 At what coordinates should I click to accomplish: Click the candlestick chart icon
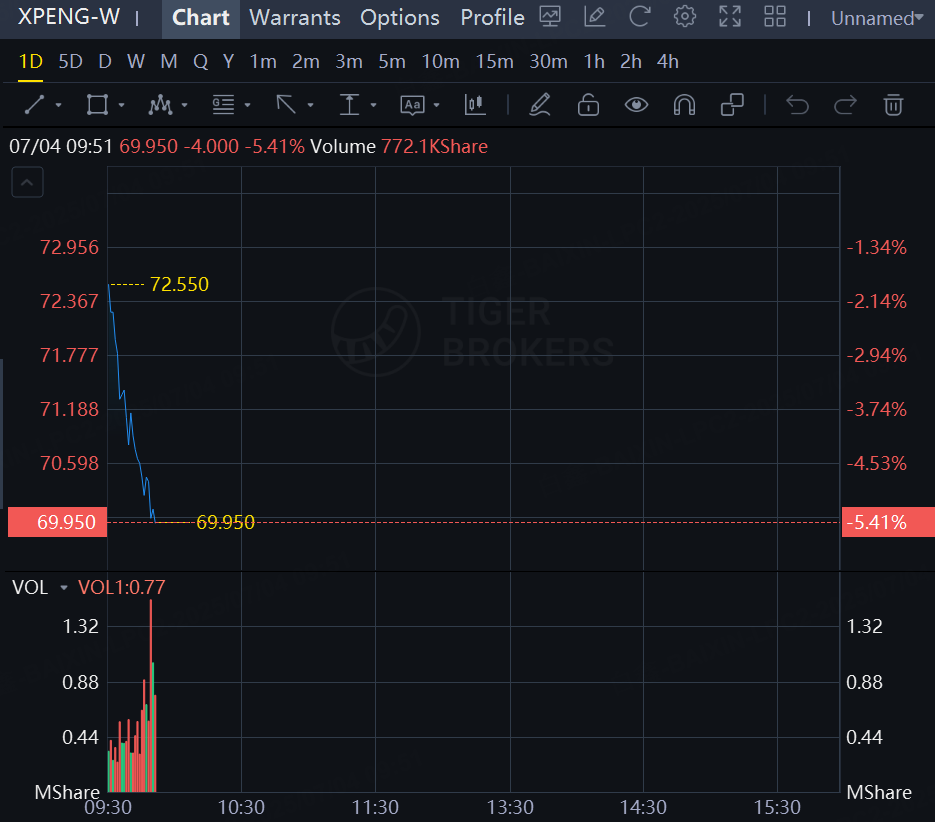pos(475,105)
